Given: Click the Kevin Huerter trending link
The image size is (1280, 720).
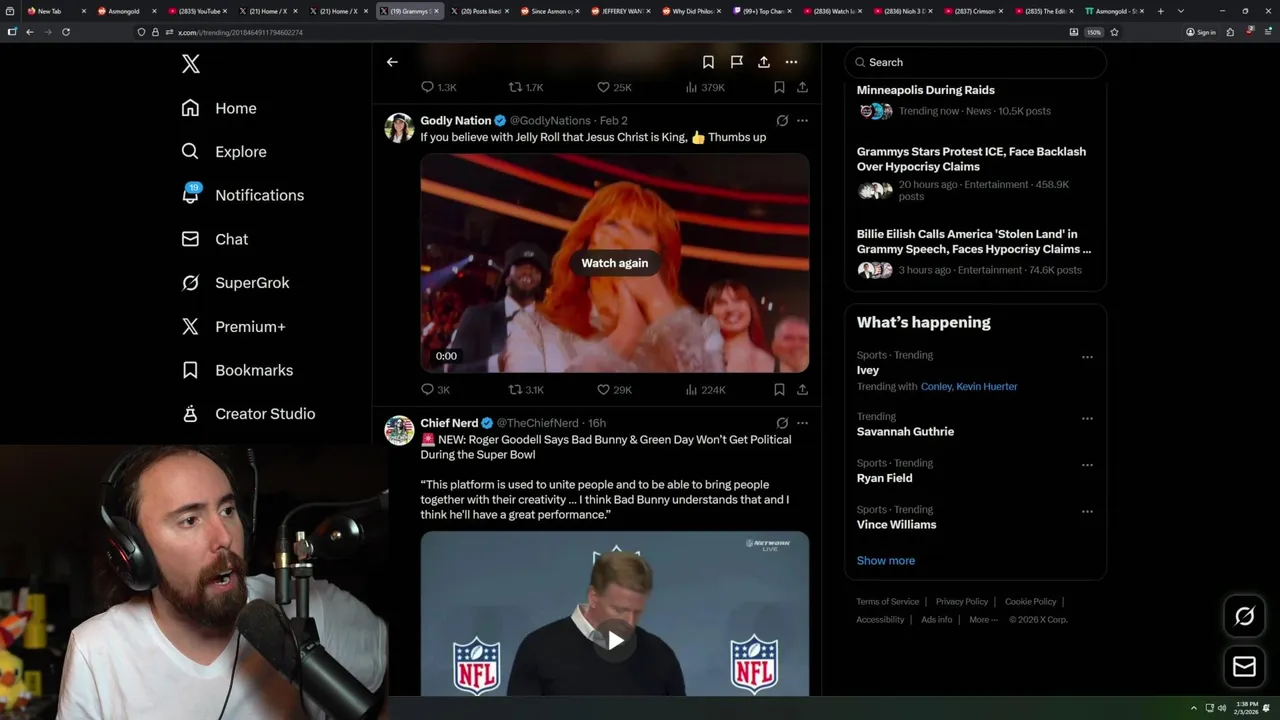Looking at the screenshot, I should pos(987,386).
